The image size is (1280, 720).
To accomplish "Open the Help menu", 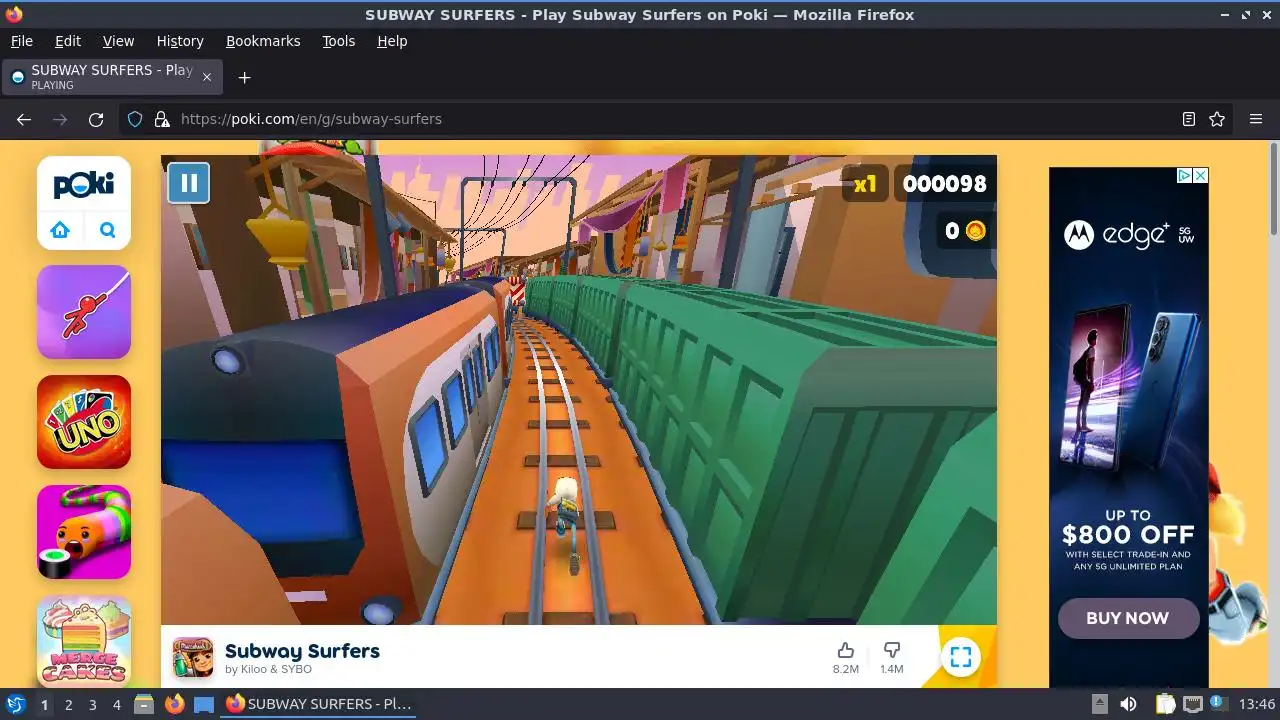I will click(x=392, y=41).
